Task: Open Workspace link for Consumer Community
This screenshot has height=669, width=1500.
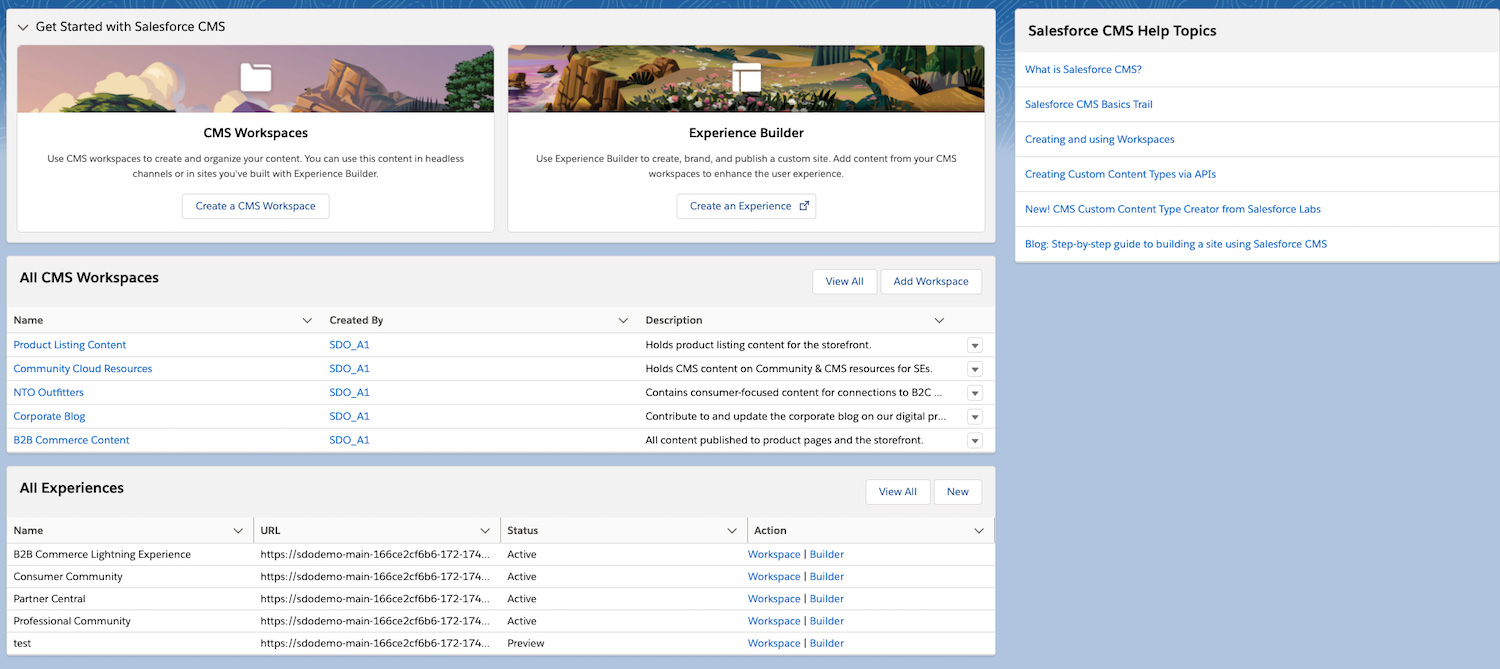Action: click(774, 577)
